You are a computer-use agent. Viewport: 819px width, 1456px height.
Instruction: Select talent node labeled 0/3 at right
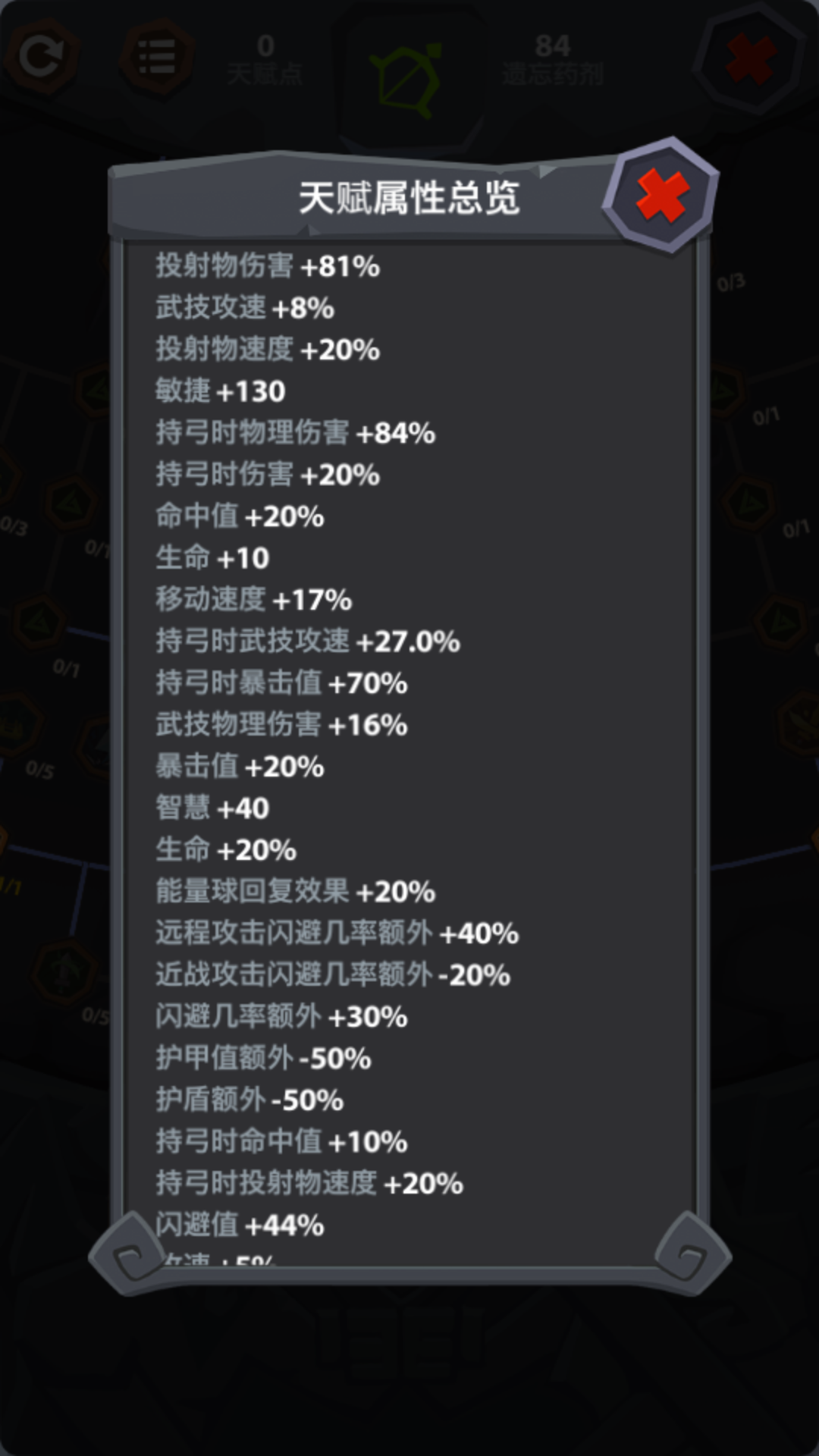[731, 283]
